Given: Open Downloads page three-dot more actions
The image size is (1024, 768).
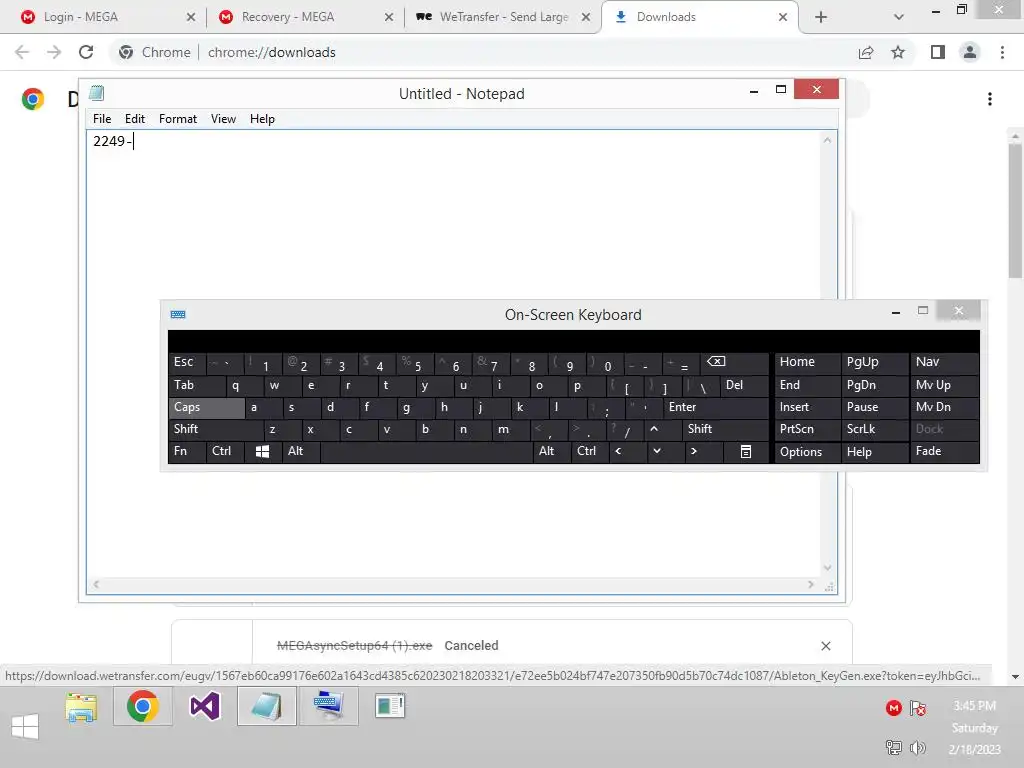Looking at the screenshot, I should (x=990, y=99).
